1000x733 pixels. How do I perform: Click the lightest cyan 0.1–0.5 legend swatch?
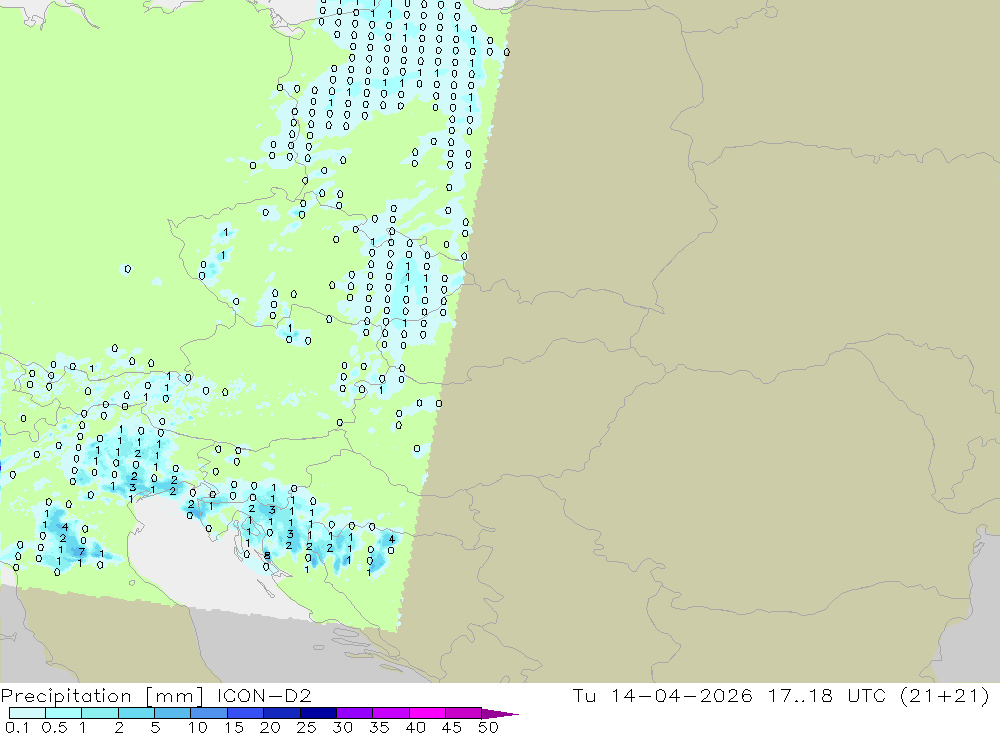point(27,713)
